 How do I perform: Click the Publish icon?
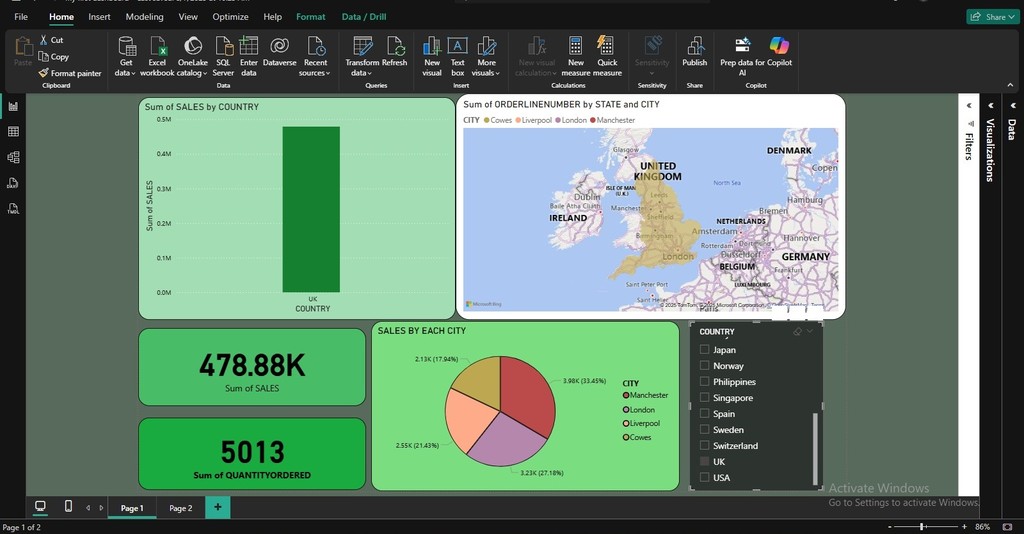[x=695, y=46]
